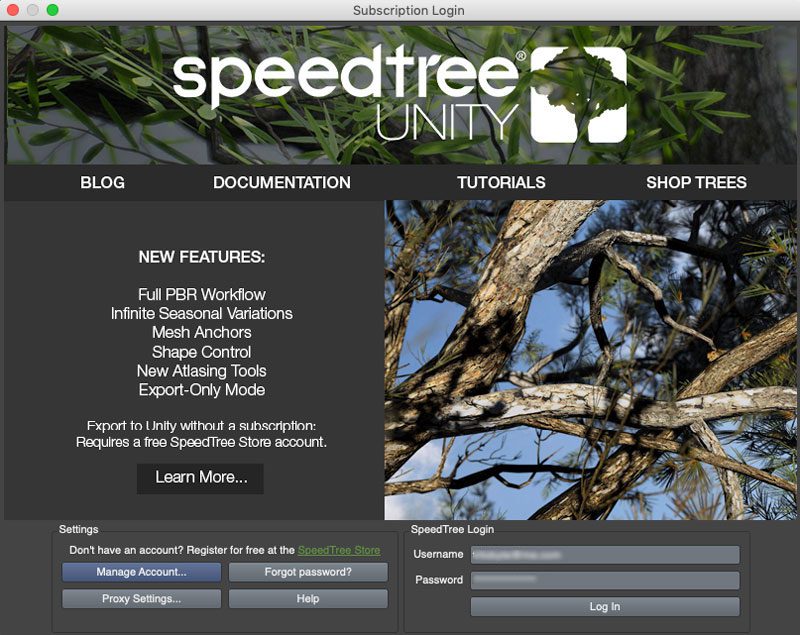Click the Learn More... button
Image resolution: width=800 pixels, height=635 pixels.
tap(201, 478)
